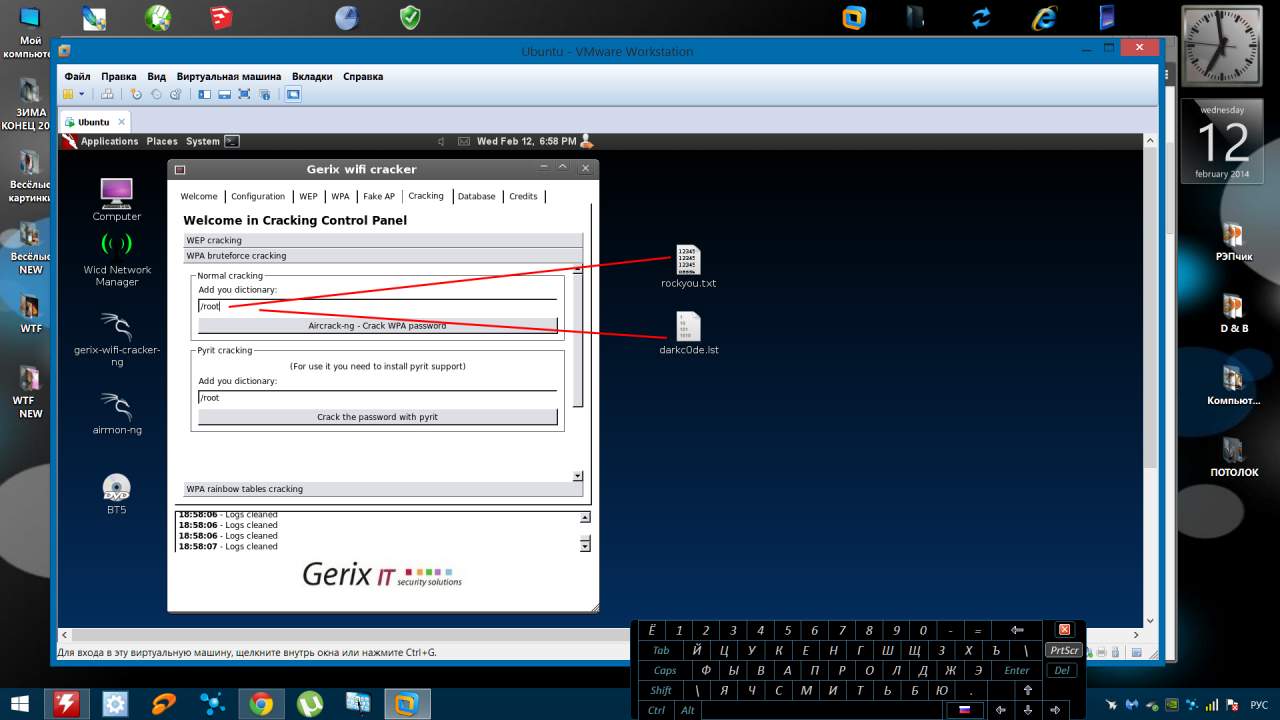Image resolution: width=1280 pixels, height=720 pixels.
Task: Click the VMware show library toolbar icon
Action: pos(205,94)
